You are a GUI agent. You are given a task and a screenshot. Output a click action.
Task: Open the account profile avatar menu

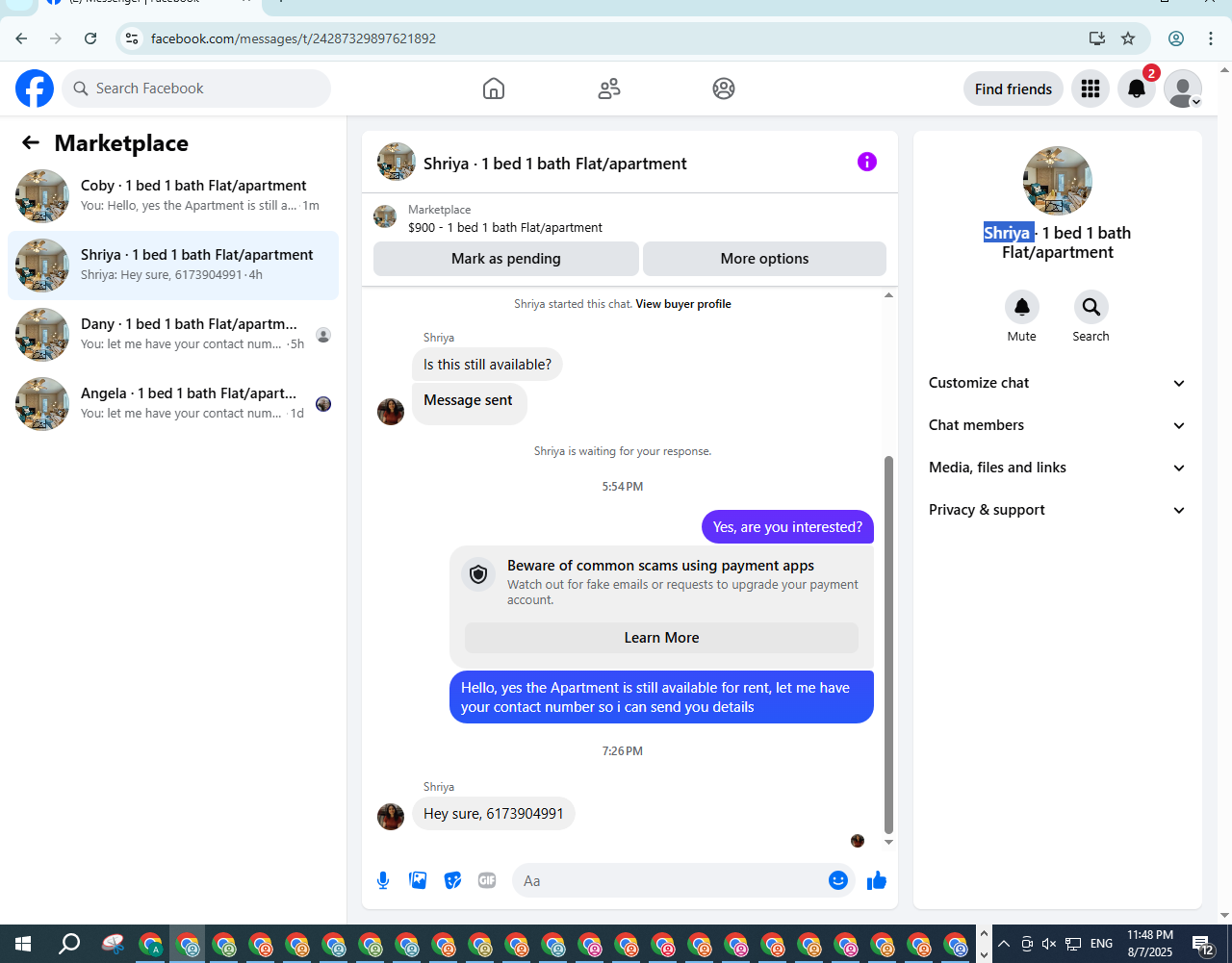(x=1183, y=89)
